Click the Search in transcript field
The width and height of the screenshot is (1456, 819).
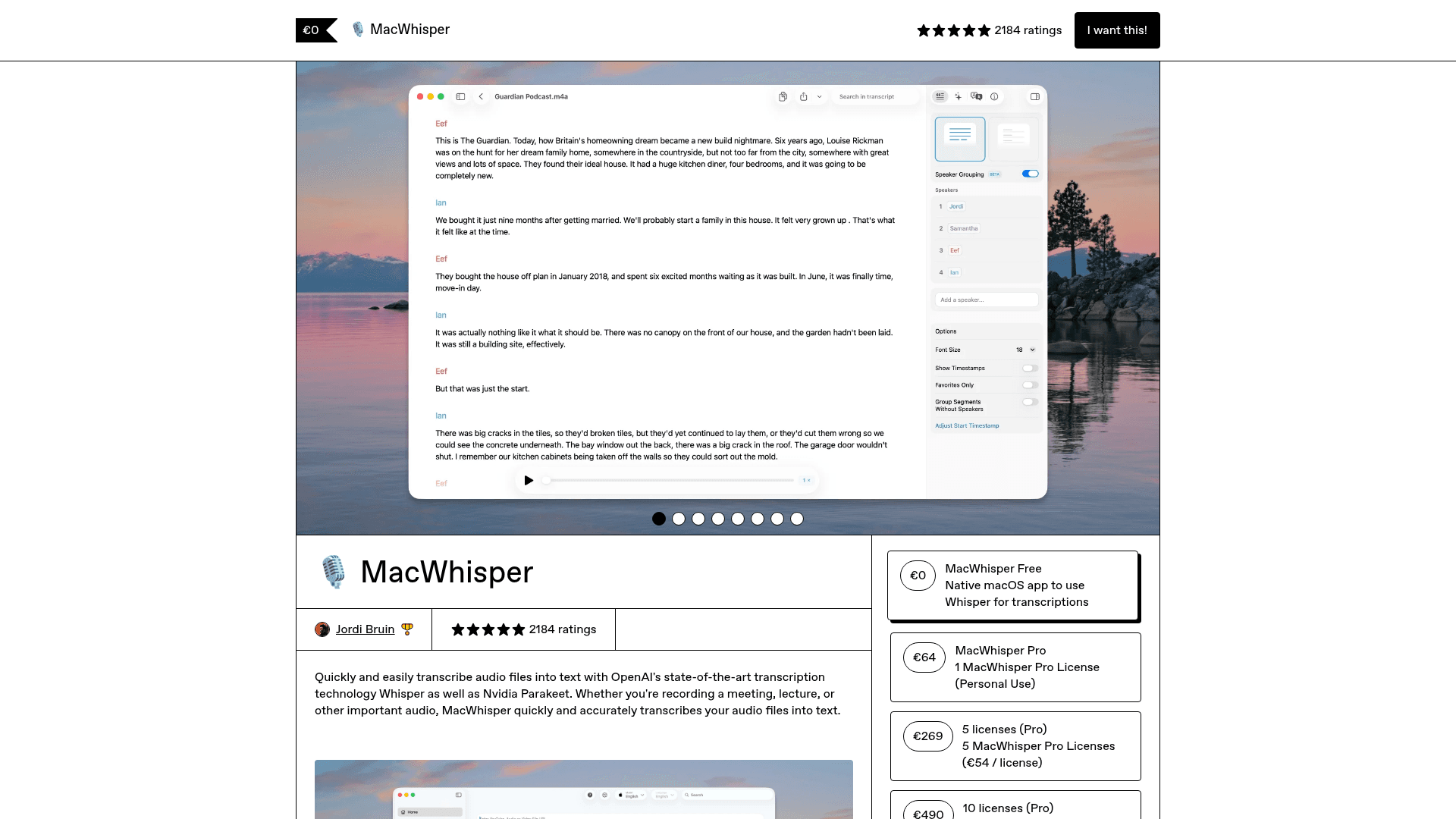pos(876,97)
